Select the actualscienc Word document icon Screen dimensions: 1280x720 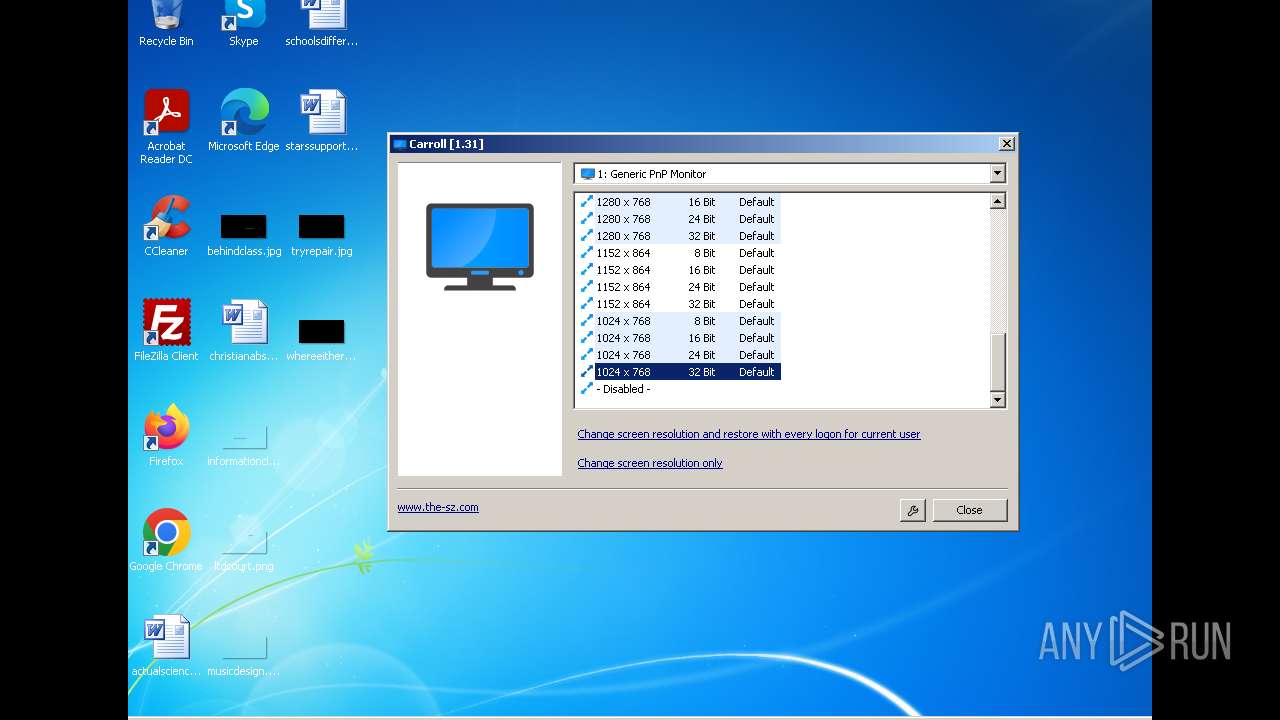(166, 645)
